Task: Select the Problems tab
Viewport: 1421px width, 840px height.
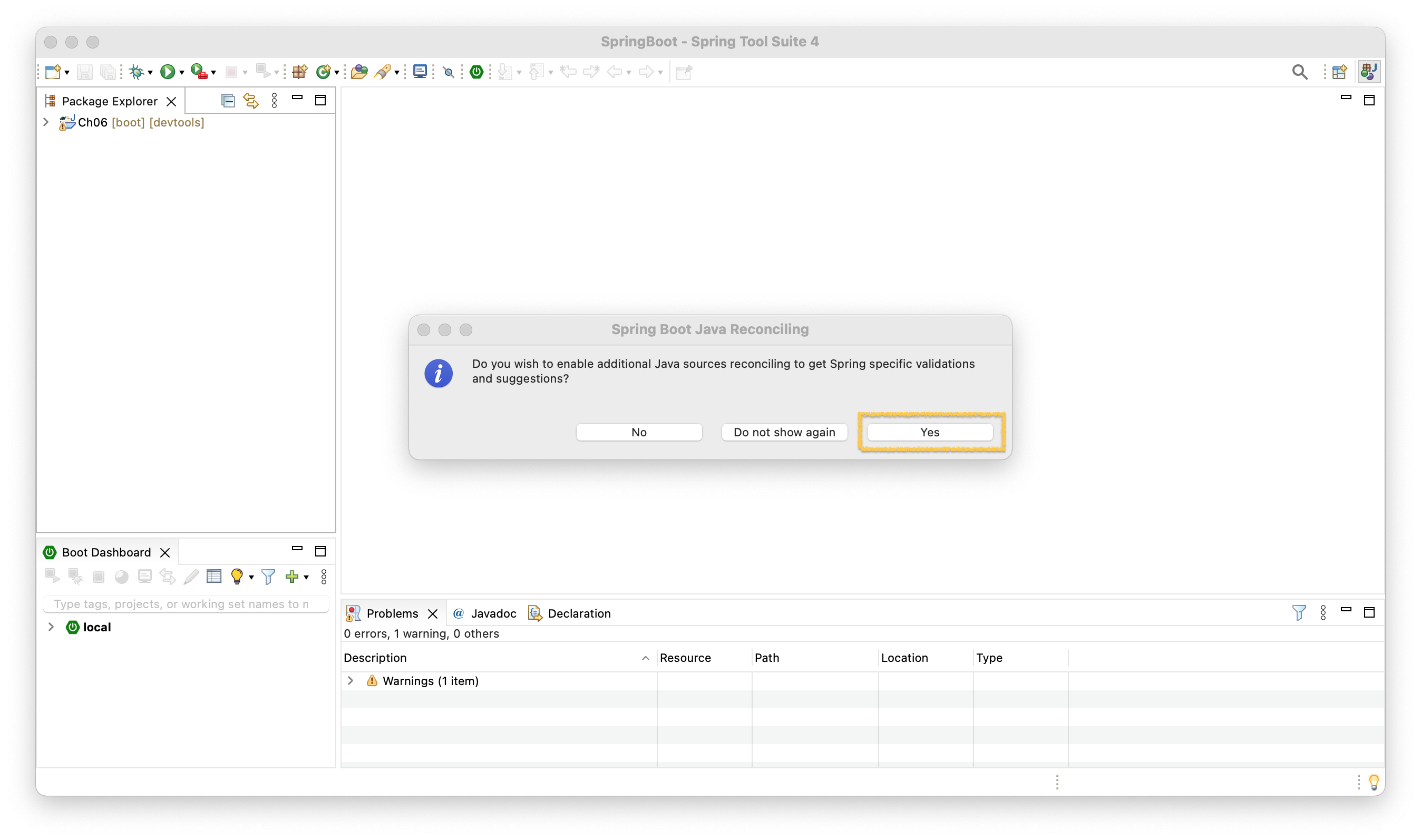Action: coord(392,613)
